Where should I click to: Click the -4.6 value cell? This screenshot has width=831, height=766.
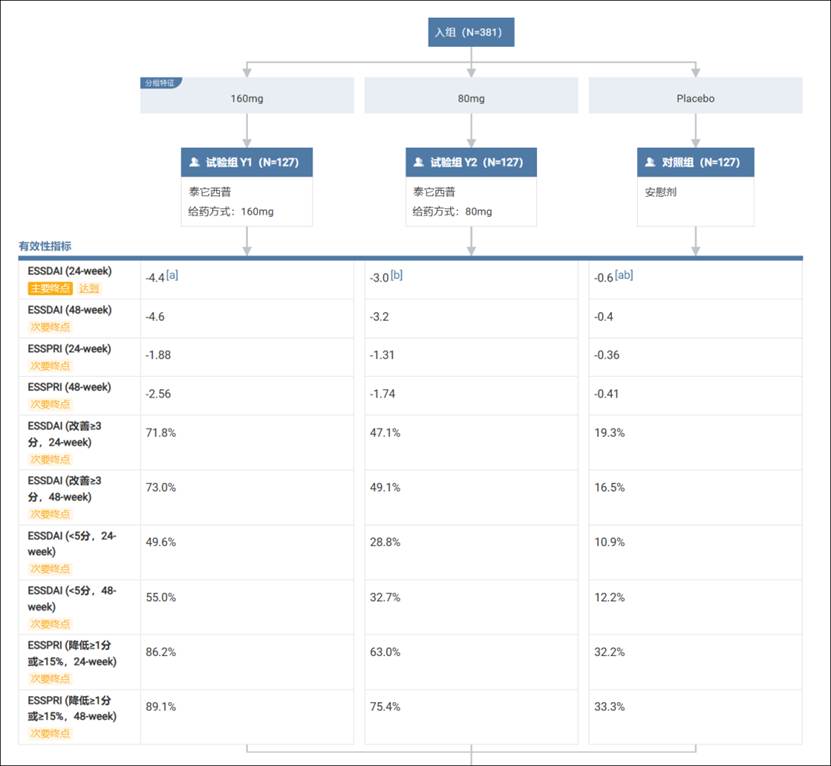click(247, 319)
